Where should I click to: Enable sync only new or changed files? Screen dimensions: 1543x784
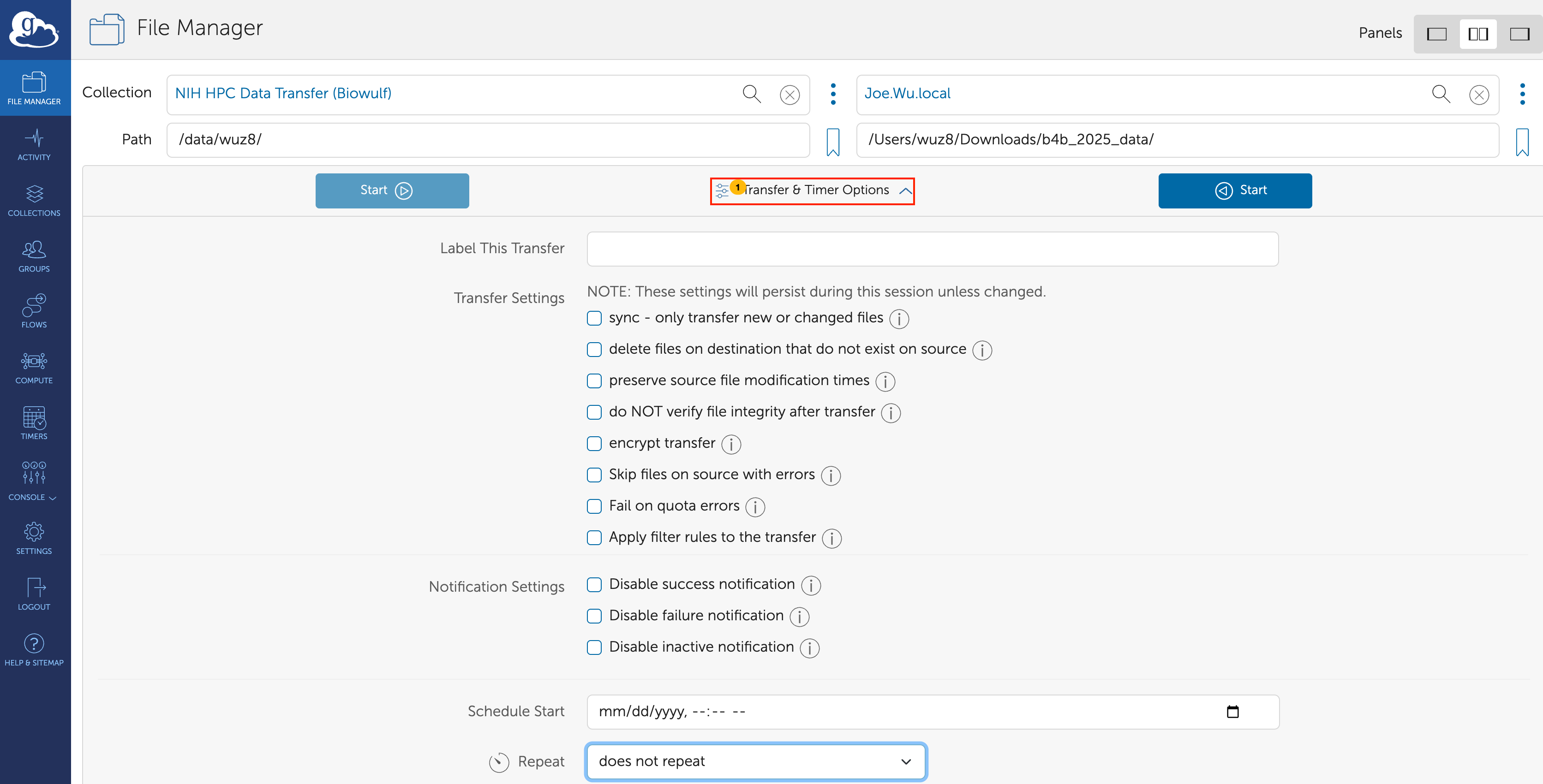[594, 318]
